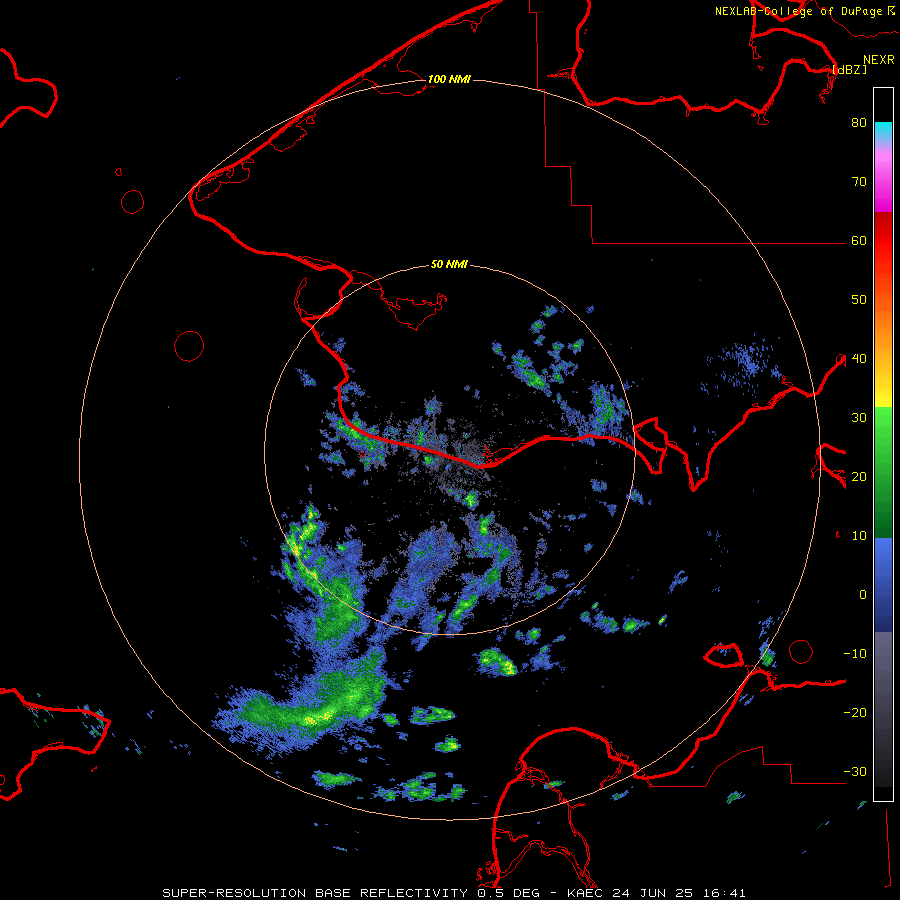Viewport: 900px width, 900px height.
Task: Click the "16:41" timestamp in caption
Action: [x=726, y=893]
